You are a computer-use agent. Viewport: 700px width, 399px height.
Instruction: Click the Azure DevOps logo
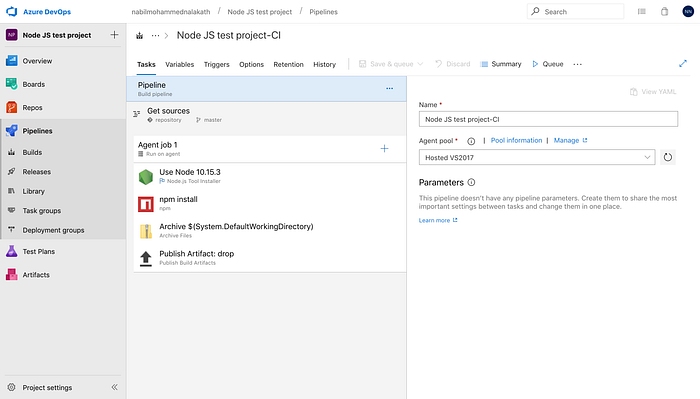tap(11, 12)
